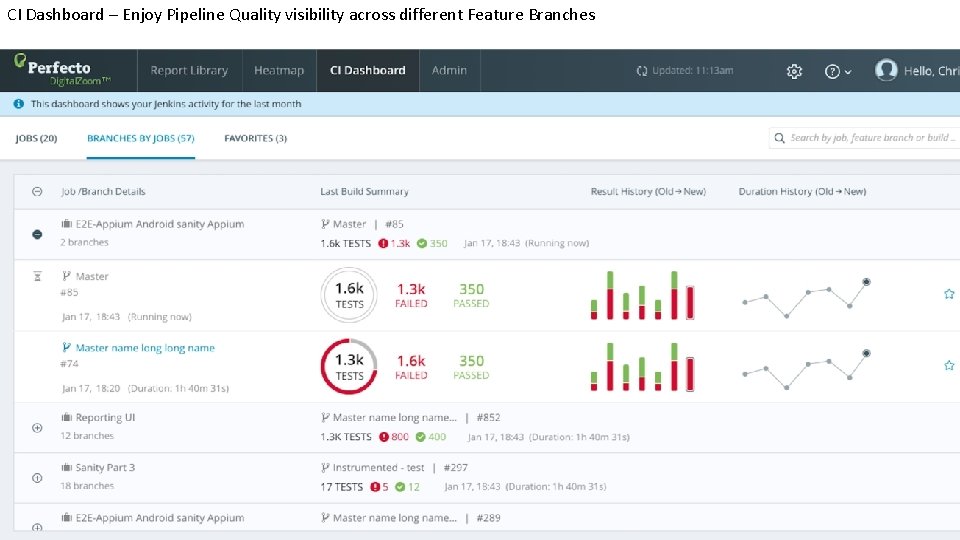Collapse the E2E-Appium Android sanity Appium #85 job

tap(37, 234)
